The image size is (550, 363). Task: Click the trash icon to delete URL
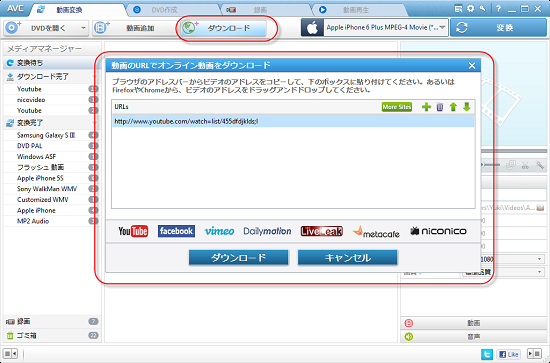pyautogui.click(x=440, y=107)
